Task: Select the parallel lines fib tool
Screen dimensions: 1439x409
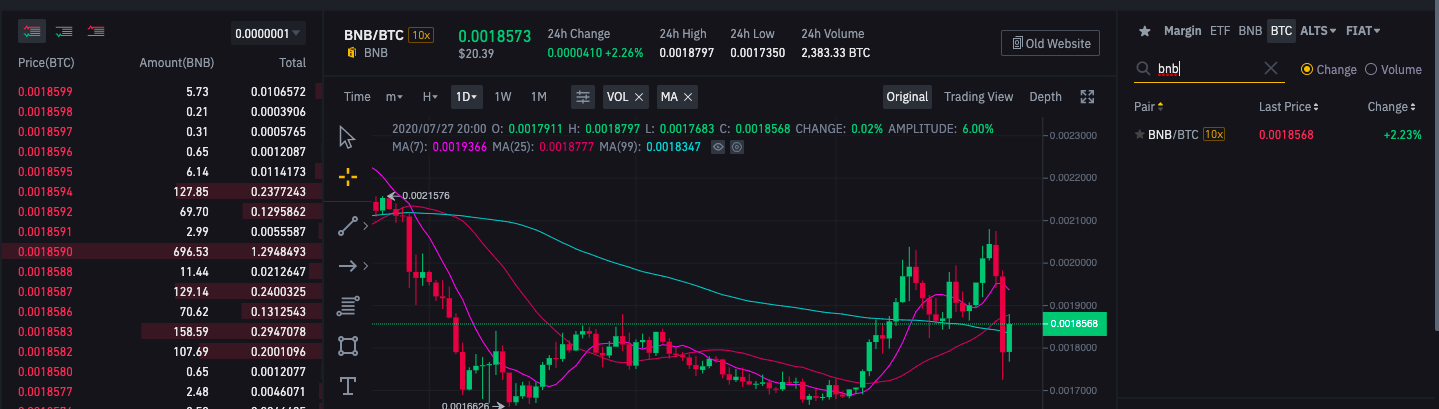Action: coord(348,305)
